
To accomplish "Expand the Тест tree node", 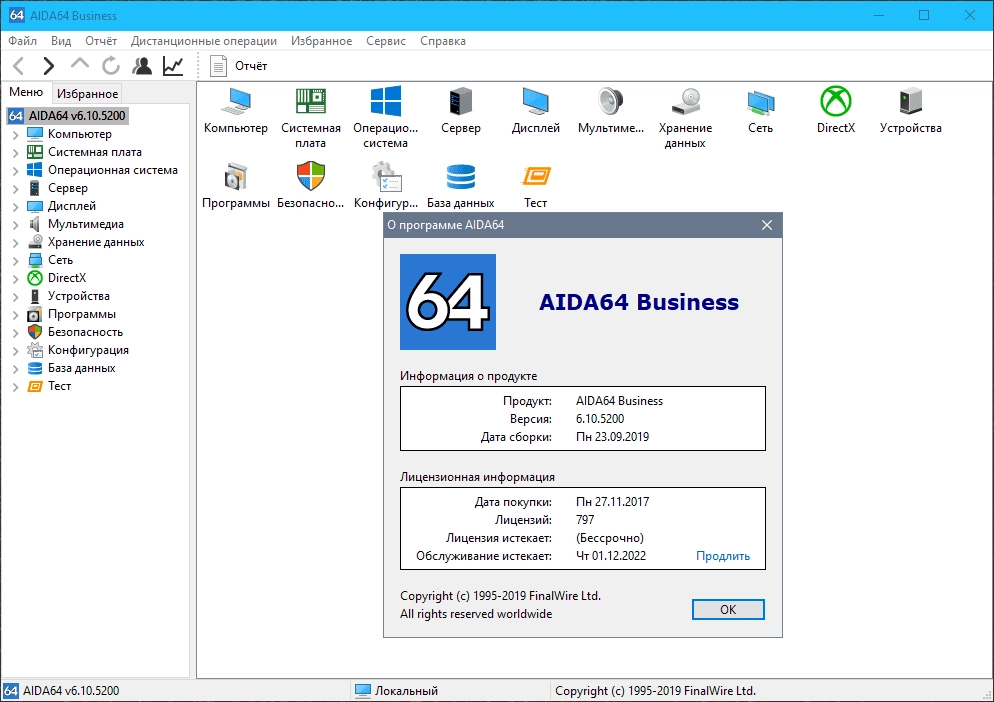I will (x=16, y=386).
